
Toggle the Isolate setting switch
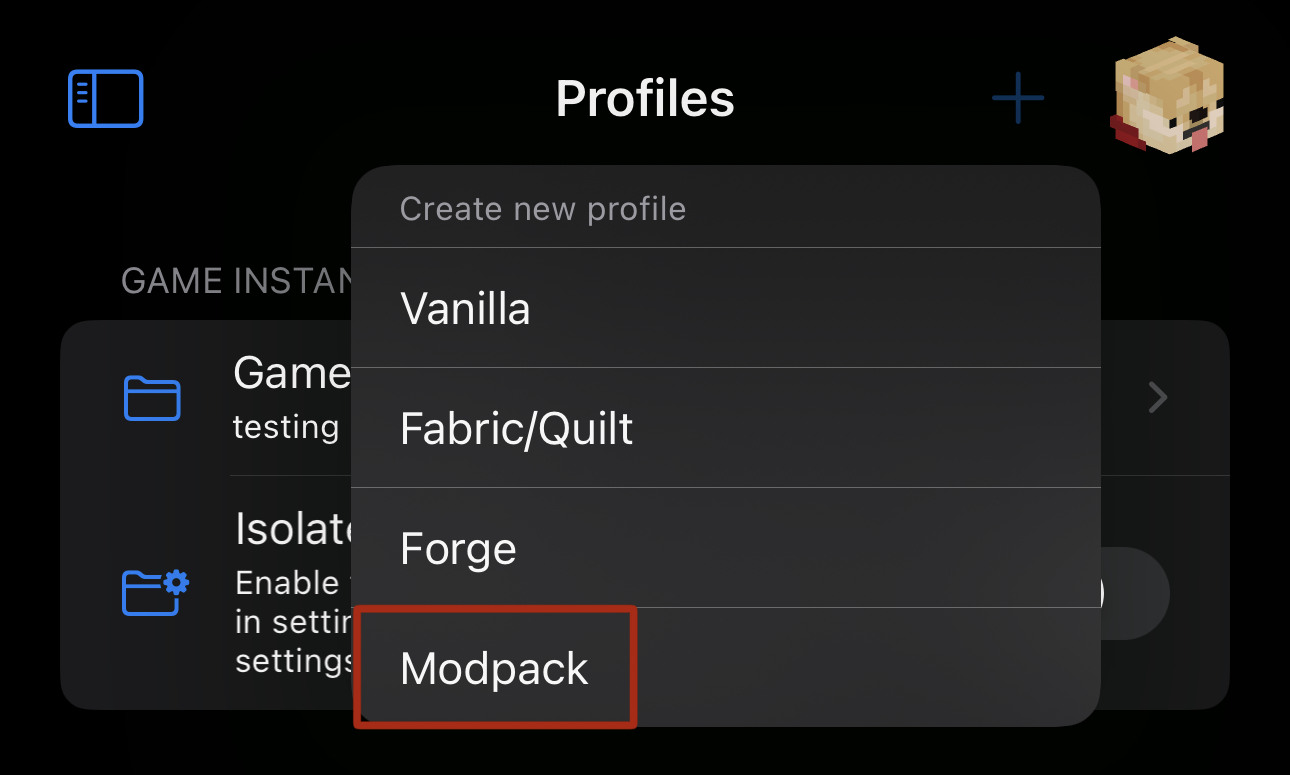[1135, 593]
